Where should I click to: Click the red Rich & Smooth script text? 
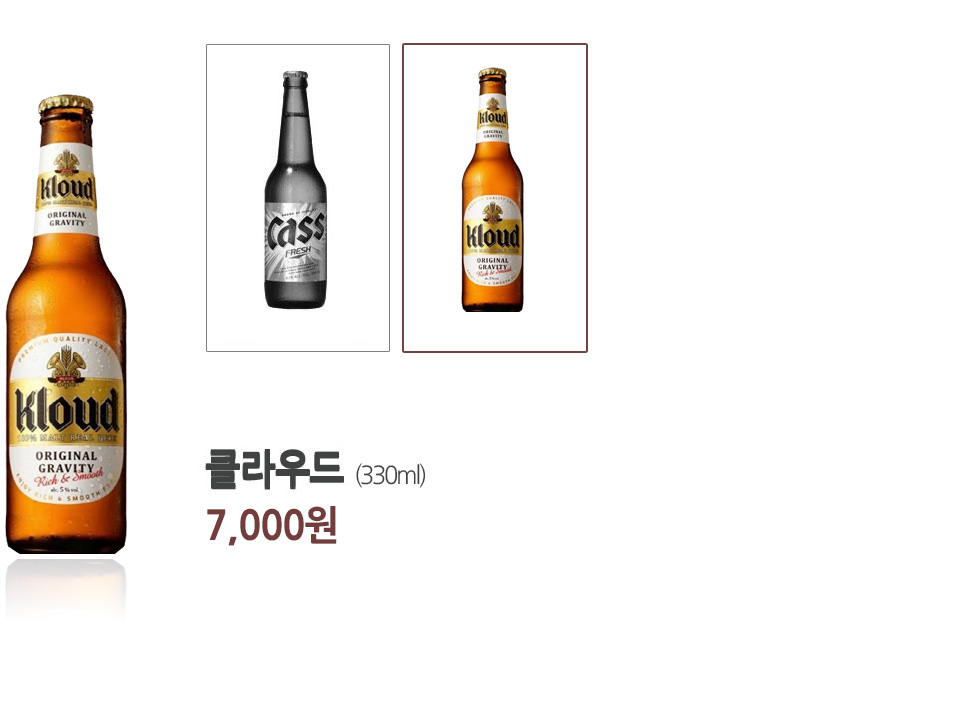point(69,477)
